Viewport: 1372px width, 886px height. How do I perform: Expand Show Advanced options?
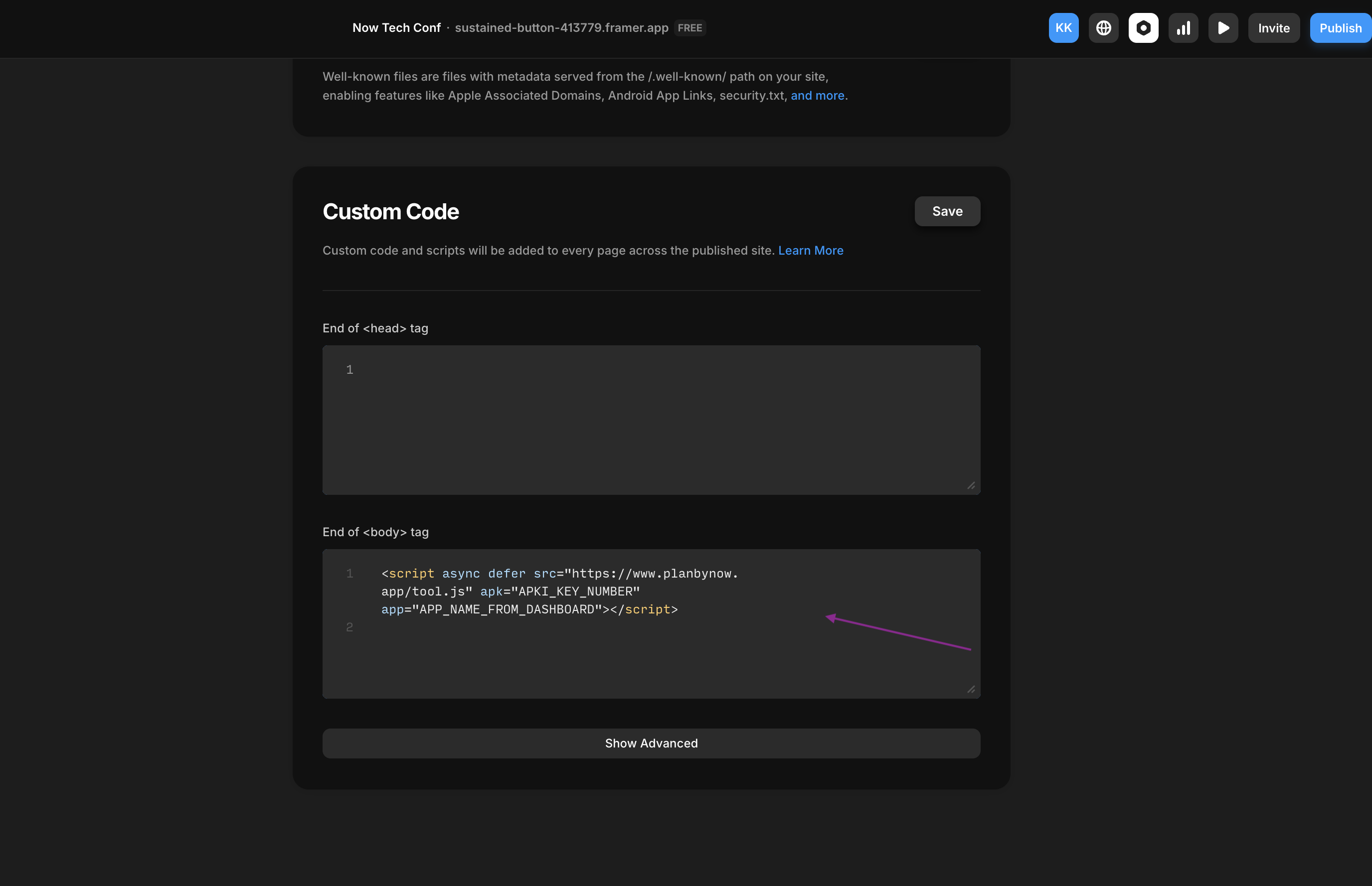point(651,743)
